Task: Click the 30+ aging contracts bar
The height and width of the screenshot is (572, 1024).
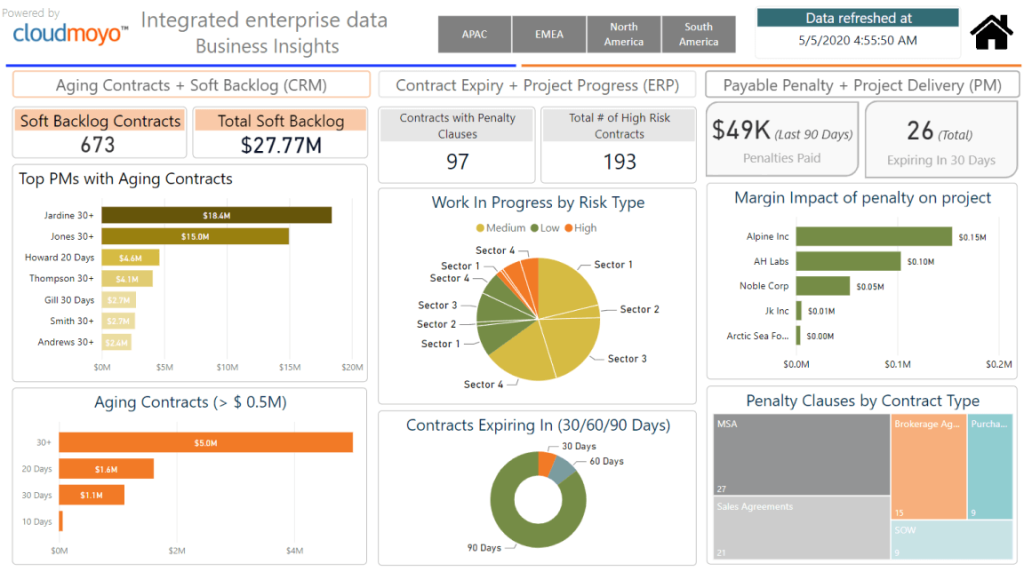Action: pos(205,442)
